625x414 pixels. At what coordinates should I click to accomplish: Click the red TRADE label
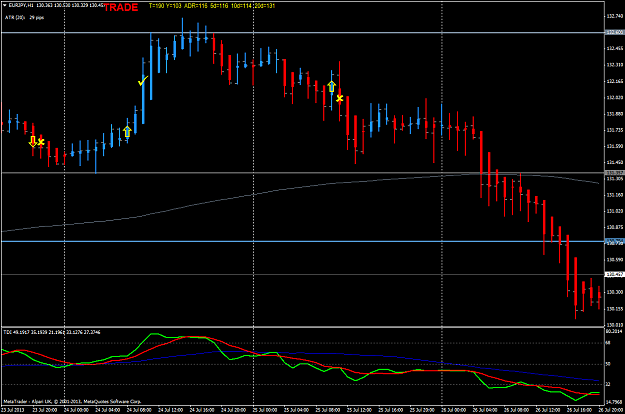[121, 7]
